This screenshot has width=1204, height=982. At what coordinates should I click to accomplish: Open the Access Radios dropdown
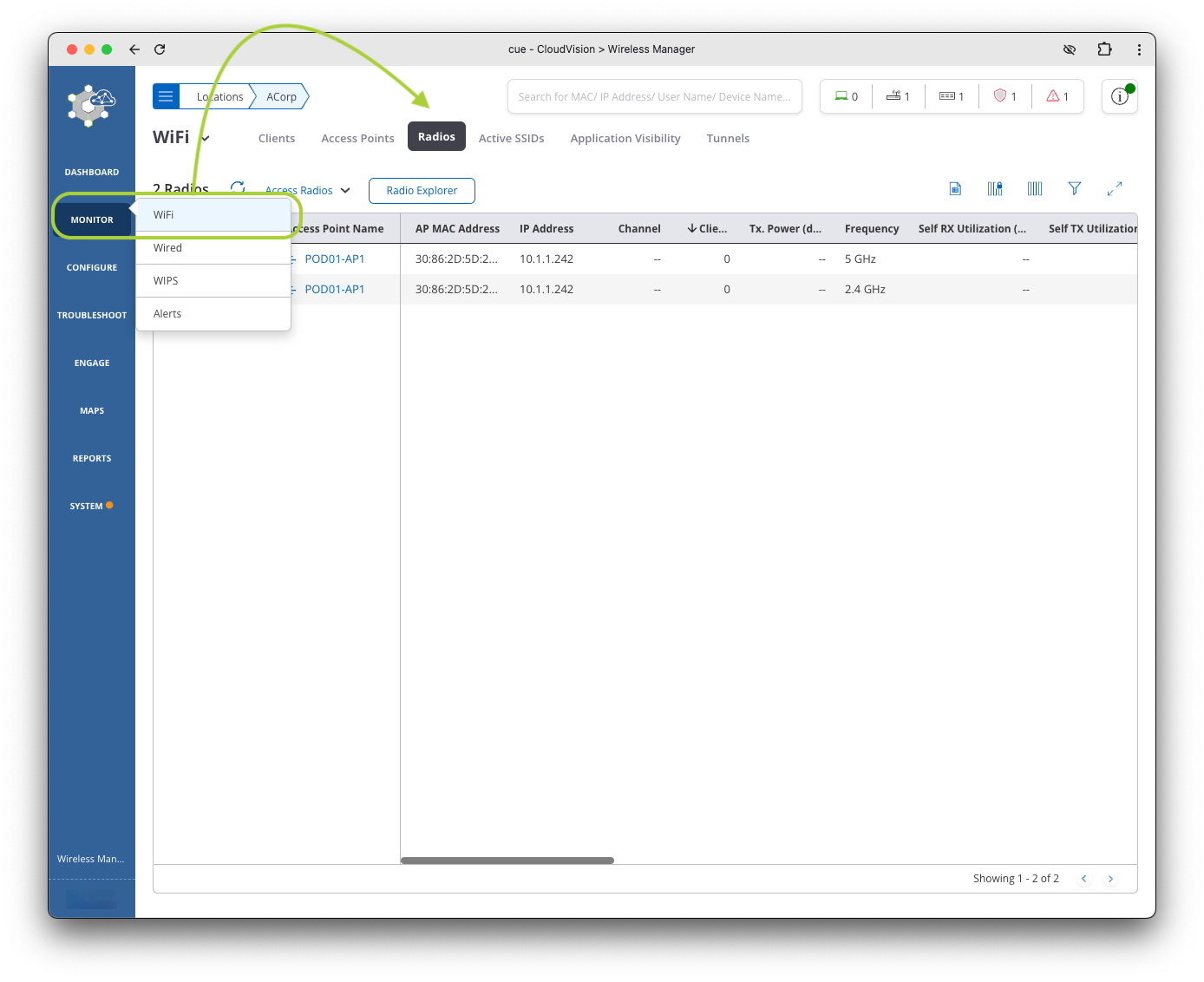[x=308, y=191]
